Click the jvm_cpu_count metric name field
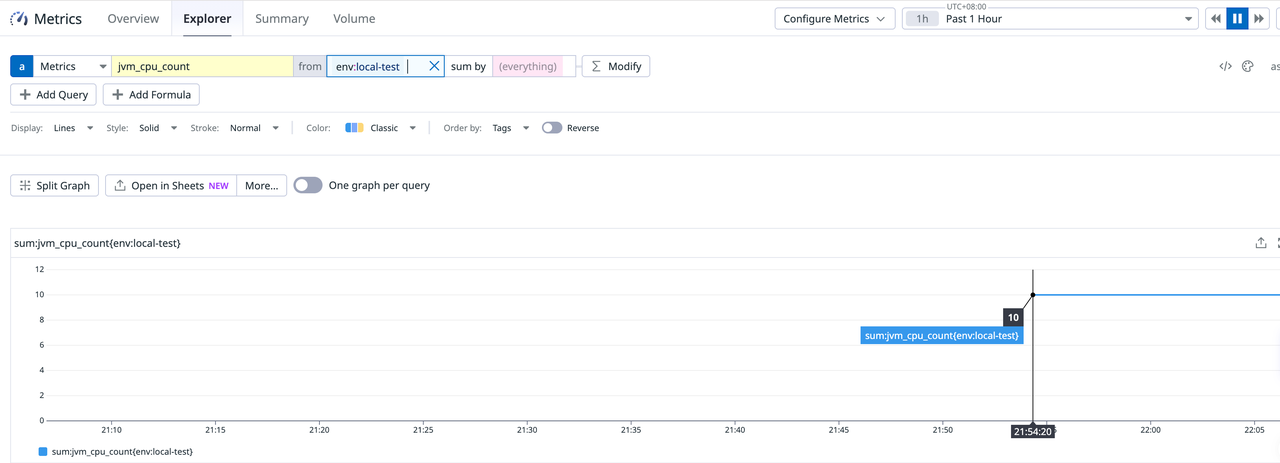The width and height of the screenshot is (1280, 463). (x=202, y=66)
